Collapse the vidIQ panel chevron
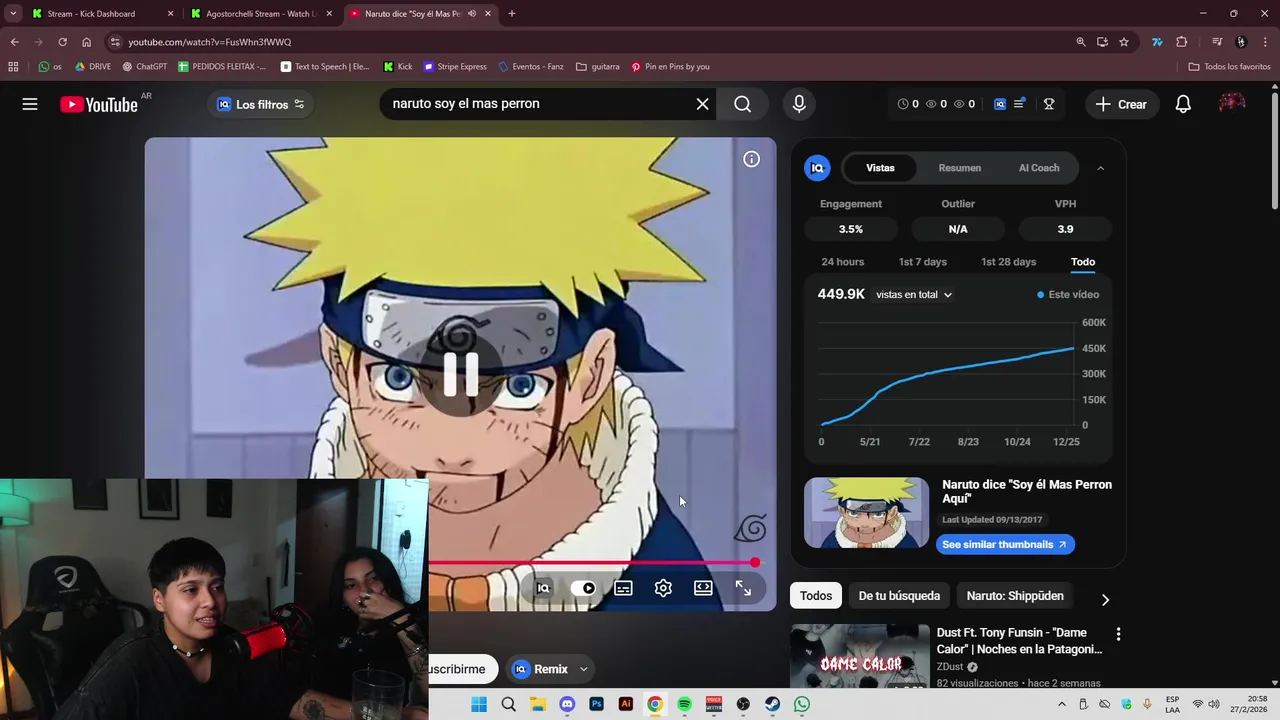 pos(1100,168)
